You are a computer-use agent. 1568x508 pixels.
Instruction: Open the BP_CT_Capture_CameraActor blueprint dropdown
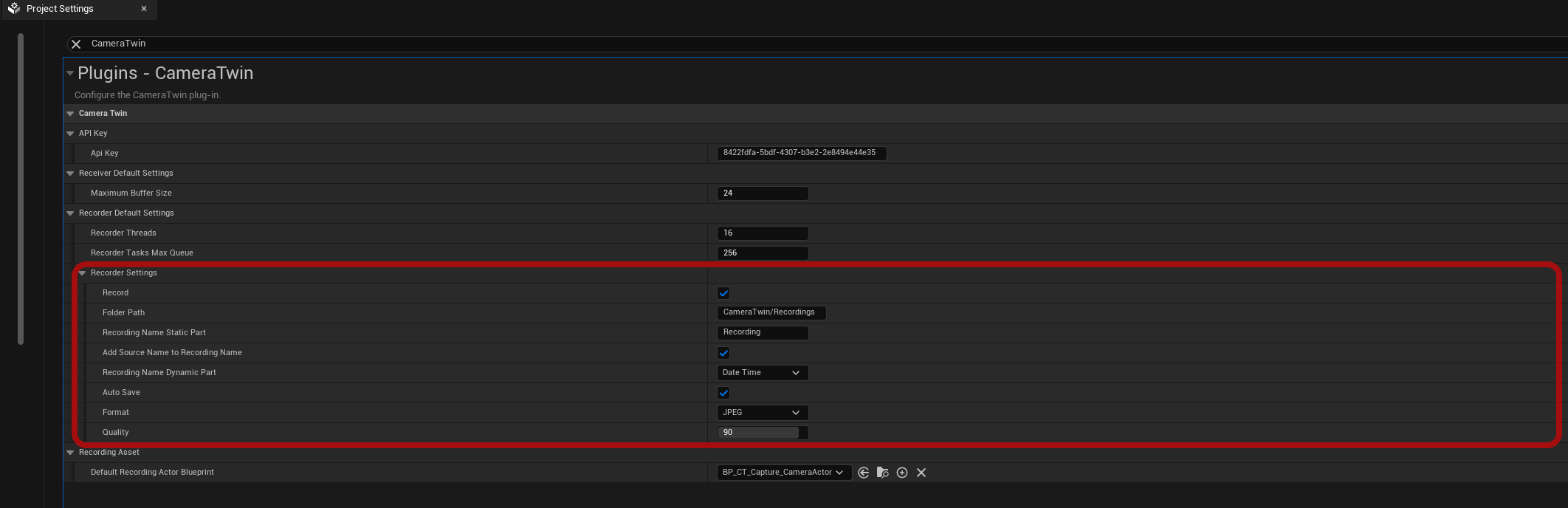pyautogui.click(x=783, y=473)
